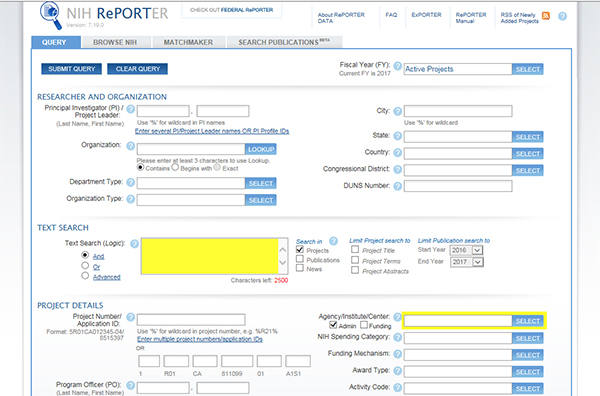This screenshot has height=396, width=600.
Task: Uncheck the Projects search checkbox
Action: [300, 249]
